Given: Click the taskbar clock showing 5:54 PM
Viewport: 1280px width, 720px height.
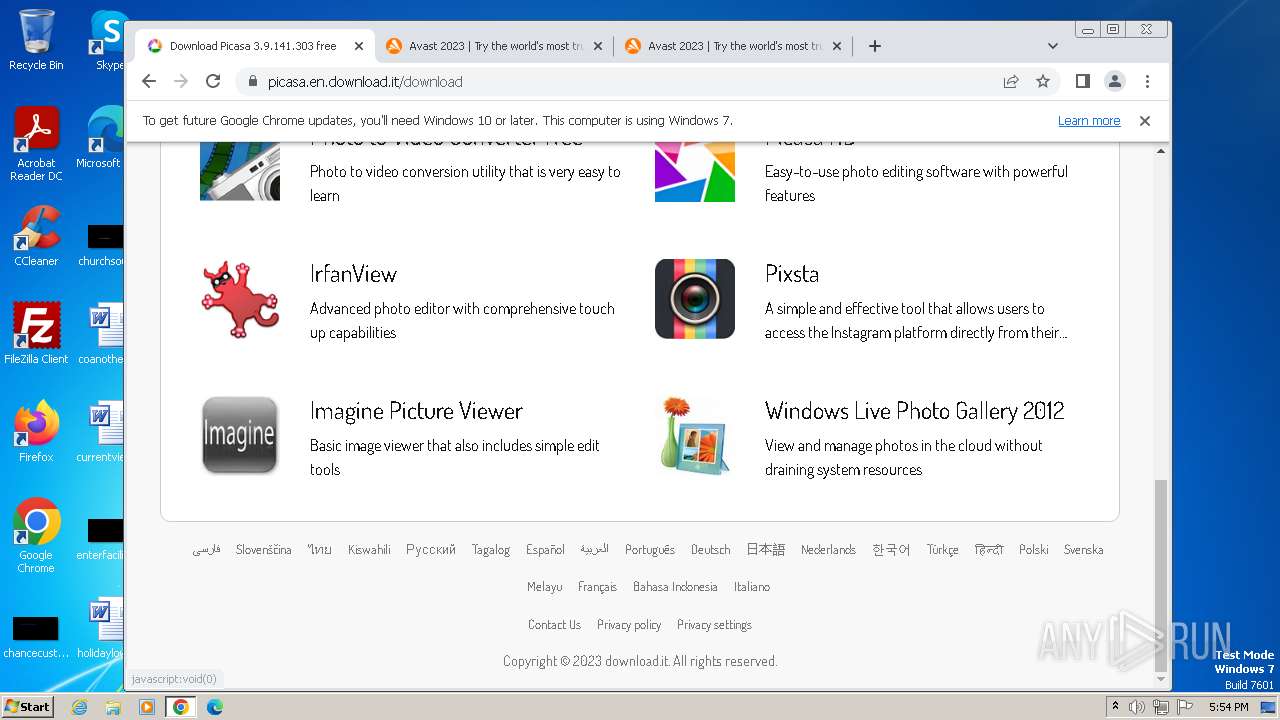Looking at the screenshot, I should pos(1228,707).
